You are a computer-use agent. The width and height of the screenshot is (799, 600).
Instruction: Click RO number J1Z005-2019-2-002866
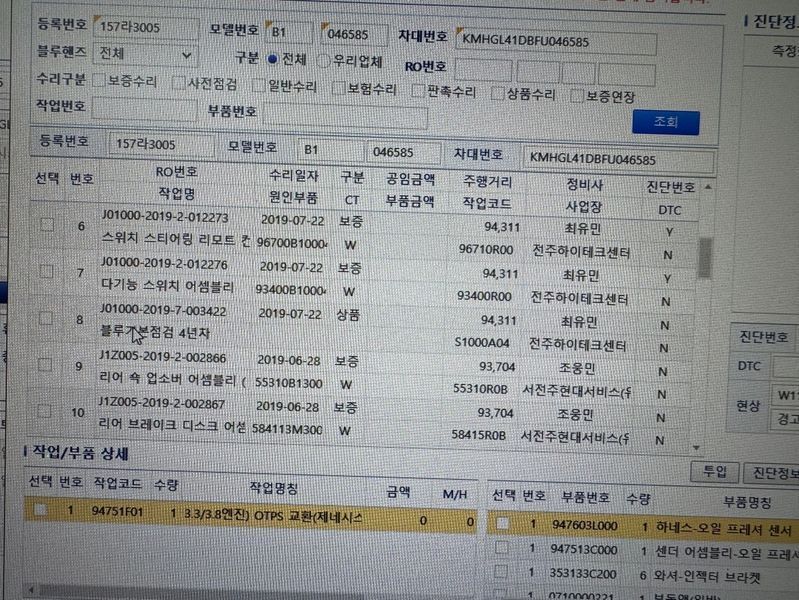click(163, 357)
